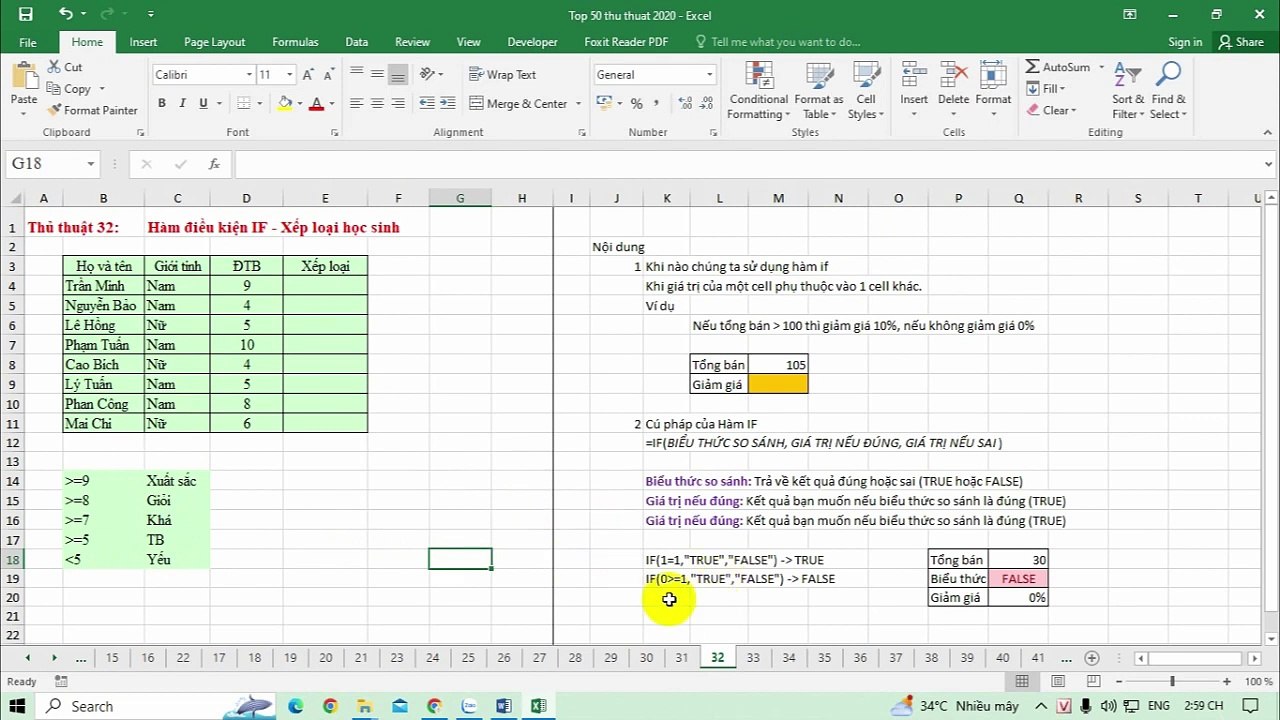Open the Insert ribbon tab
The height and width of the screenshot is (720, 1280).
point(143,42)
